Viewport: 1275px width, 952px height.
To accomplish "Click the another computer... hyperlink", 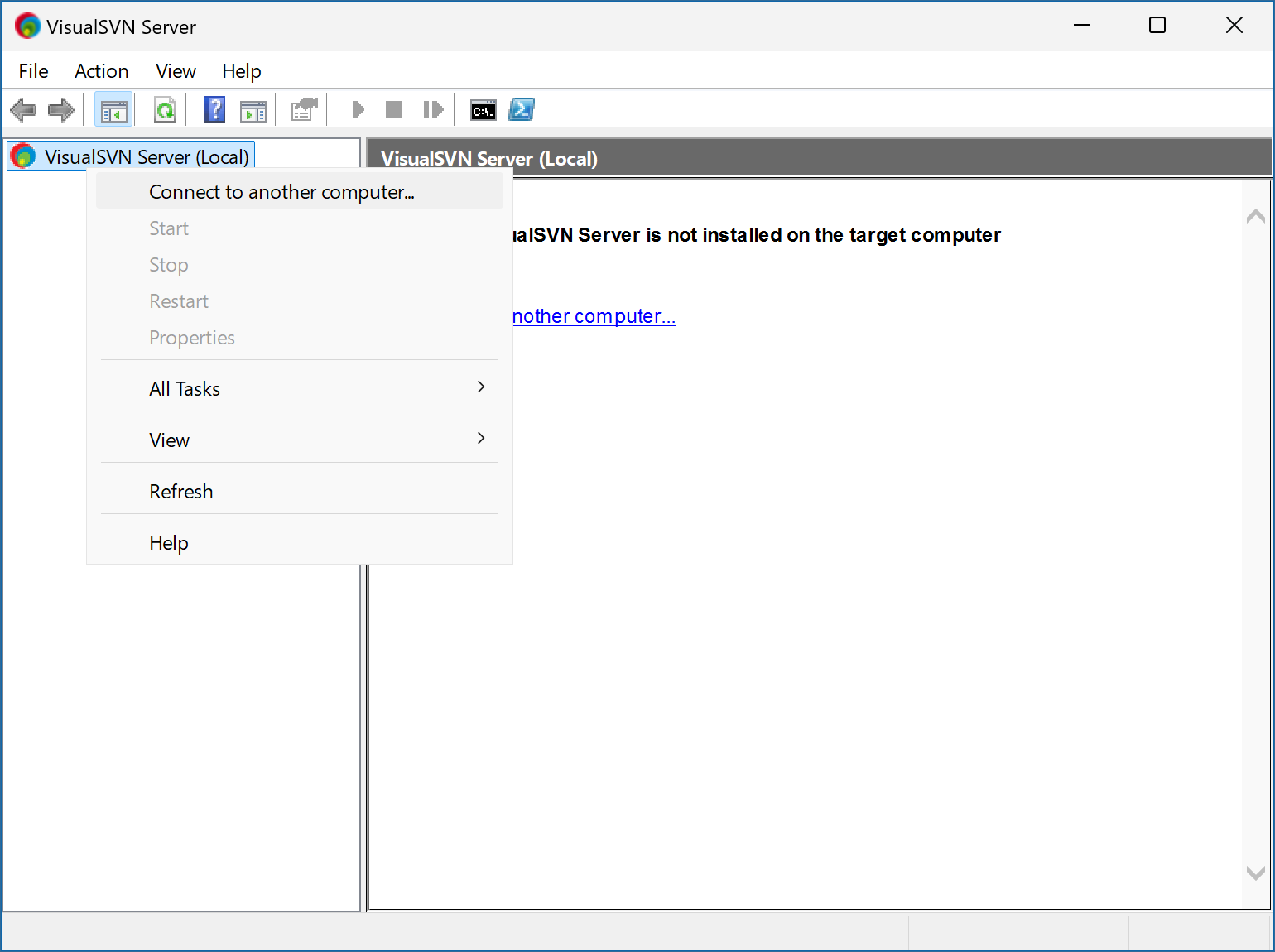I will pyautogui.click(x=594, y=316).
